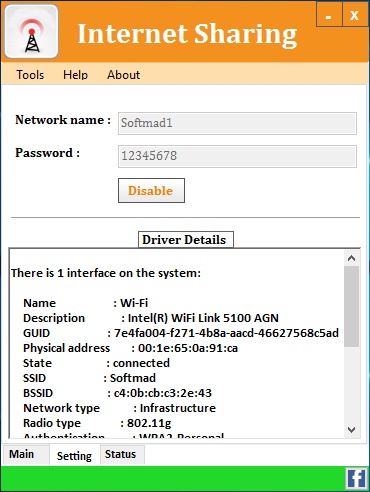Click the scroll down arrow in driver details
This screenshot has width=370, height=492.
[x=351, y=429]
